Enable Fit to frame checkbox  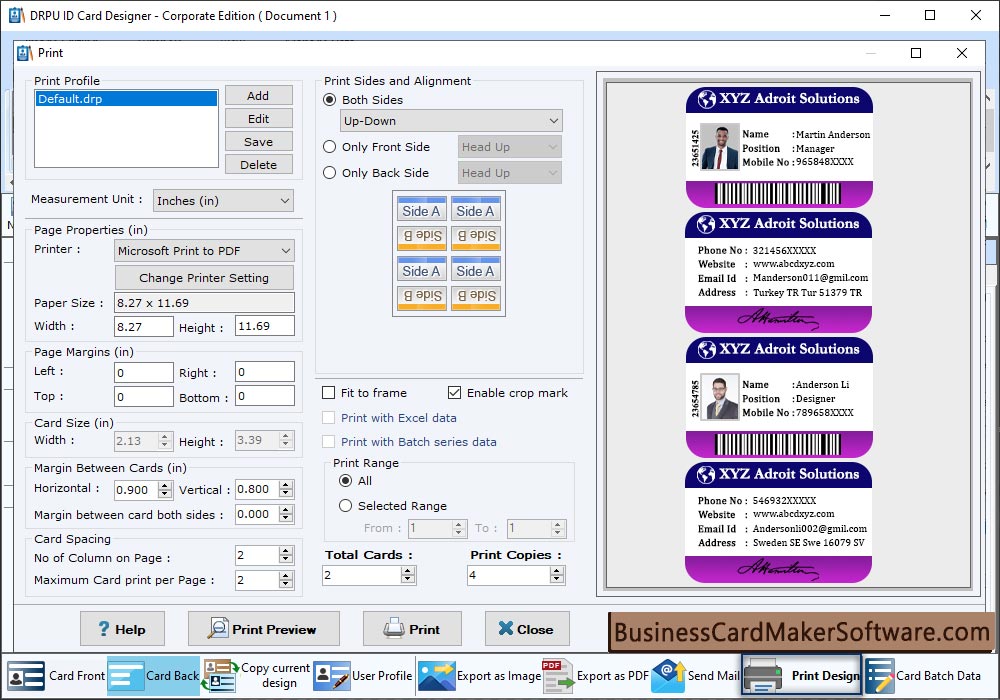pyautogui.click(x=328, y=393)
